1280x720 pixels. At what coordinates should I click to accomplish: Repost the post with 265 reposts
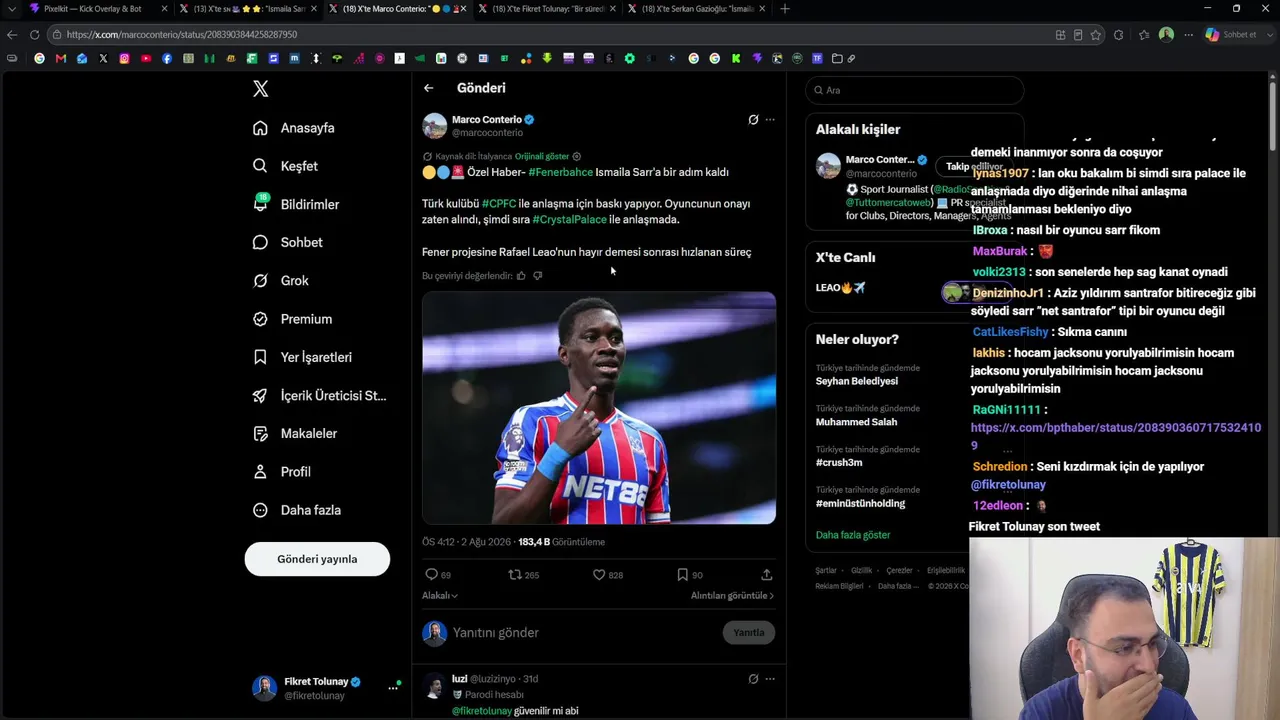[x=524, y=575]
